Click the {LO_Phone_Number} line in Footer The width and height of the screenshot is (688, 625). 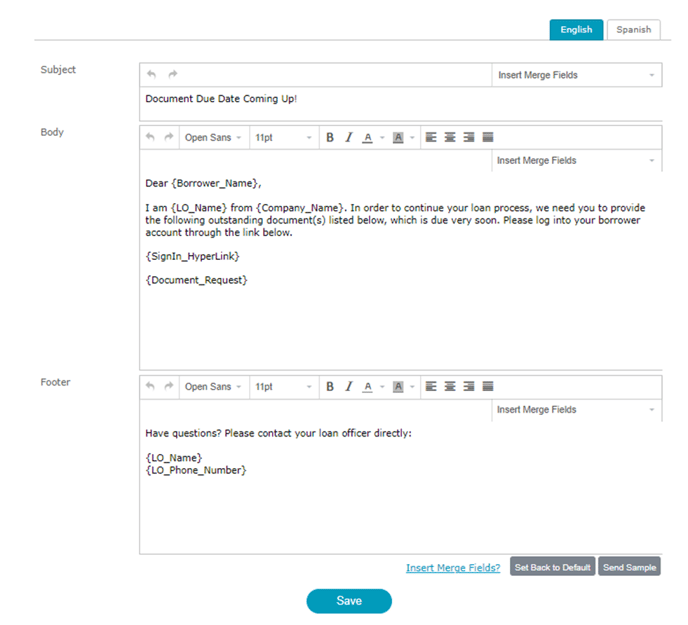click(196, 470)
